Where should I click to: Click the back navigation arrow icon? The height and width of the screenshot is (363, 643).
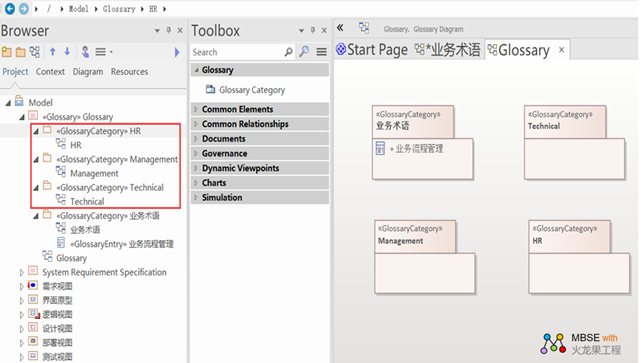click(x=10, y=8)
